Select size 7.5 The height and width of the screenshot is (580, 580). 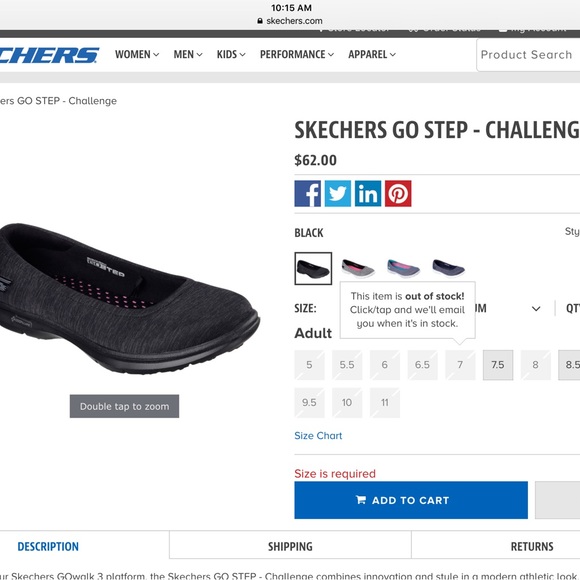point(498,365)
